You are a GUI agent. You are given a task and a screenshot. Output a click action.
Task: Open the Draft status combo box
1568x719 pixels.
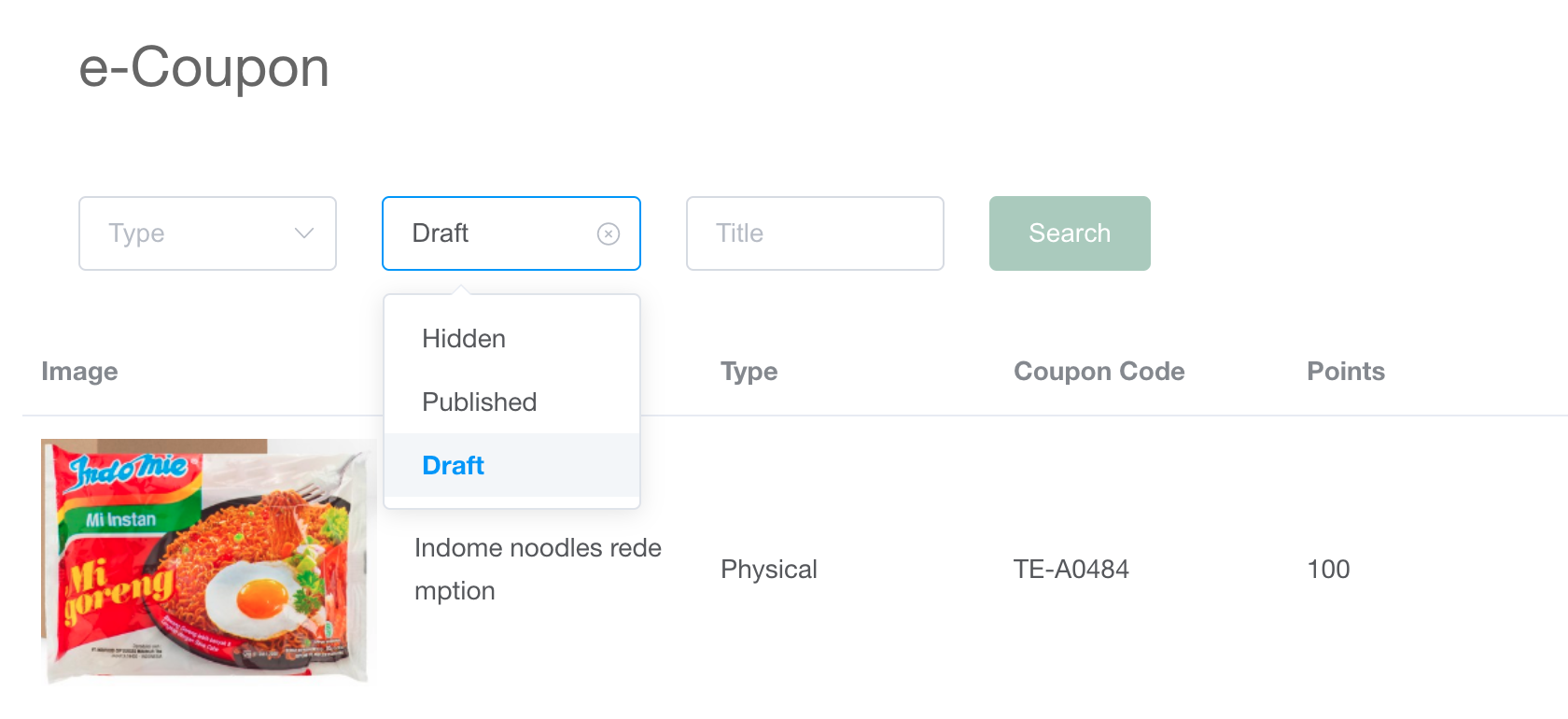[495, 233]
